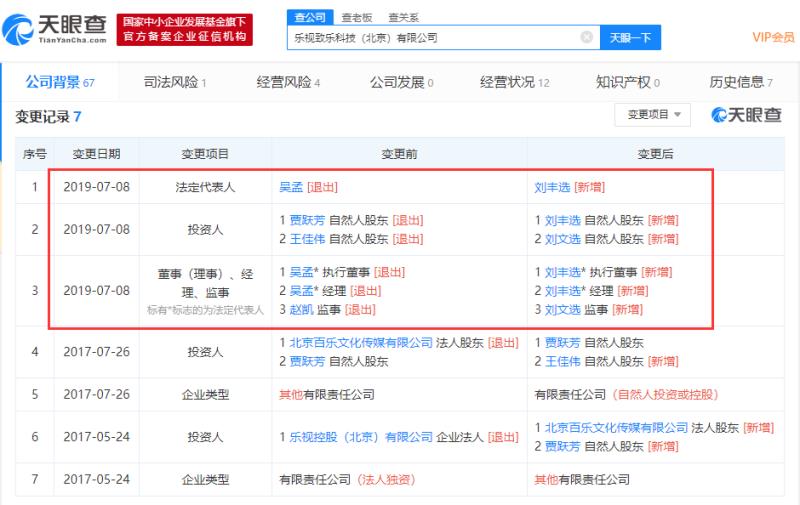Open 北京百乐文化传媒有限公司 link in row four
The width and height of the screenshot is (800, 505).
click(361, 343)
